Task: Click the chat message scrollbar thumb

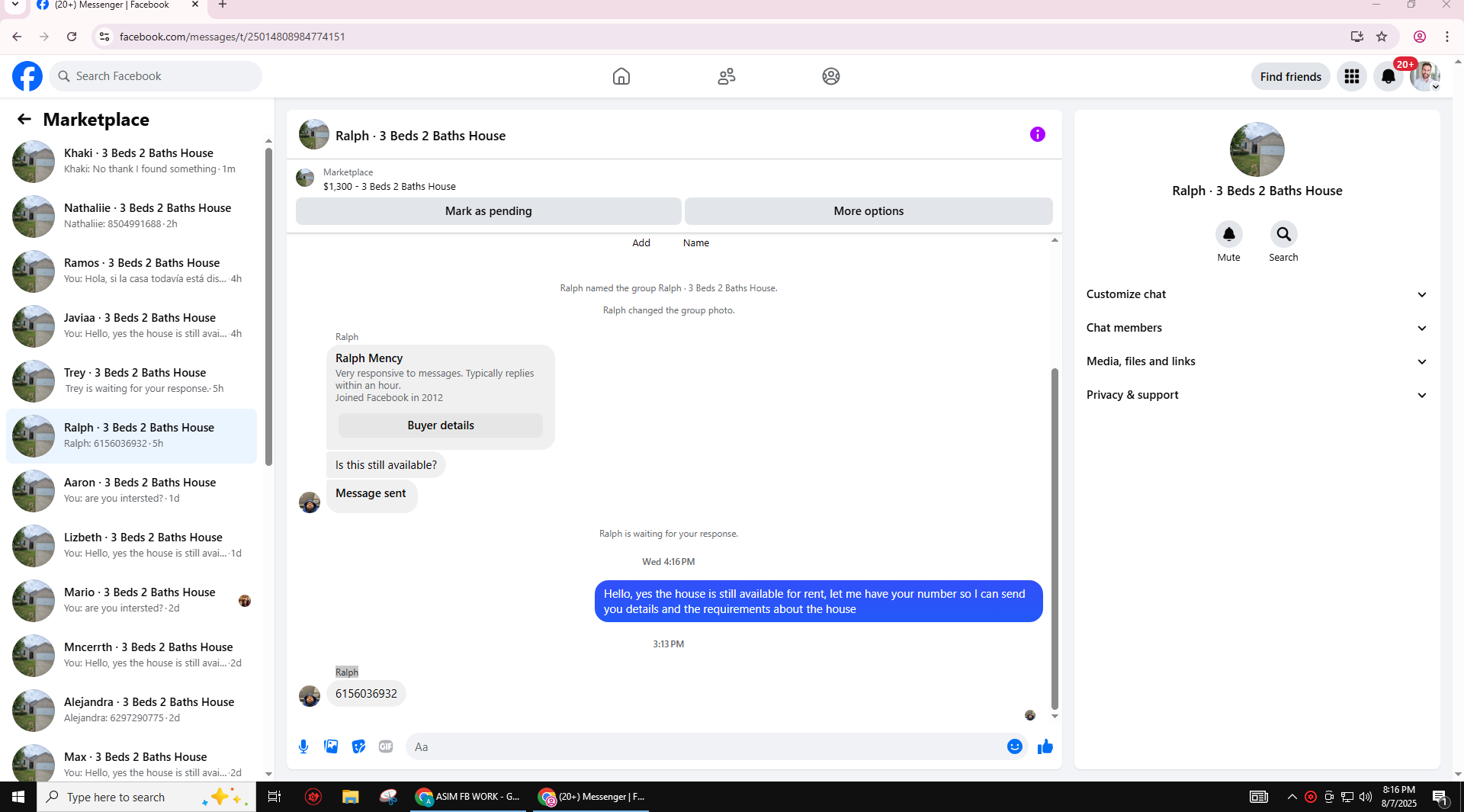Action: pos(1055,538)
